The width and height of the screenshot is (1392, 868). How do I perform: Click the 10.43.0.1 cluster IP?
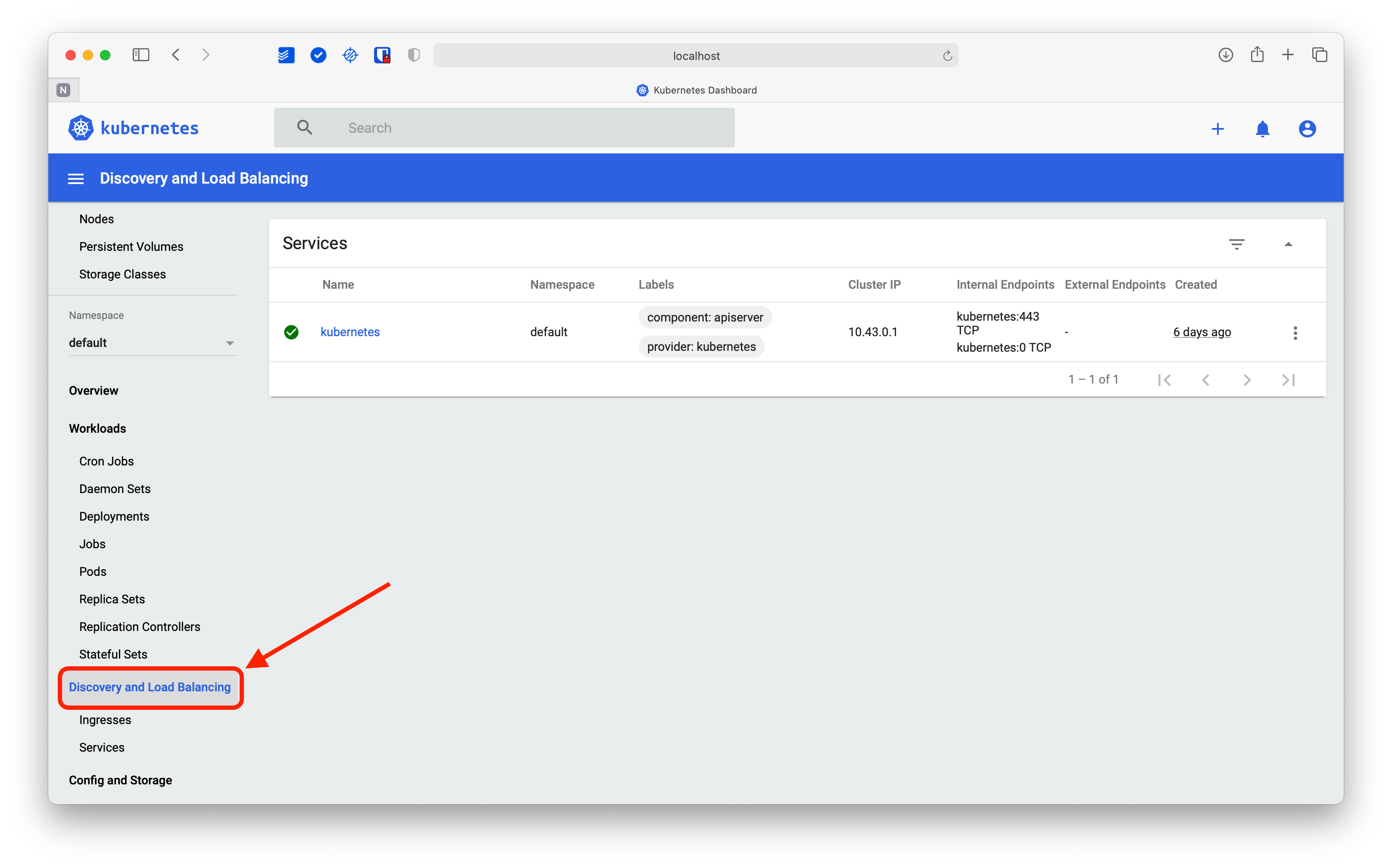(873, 332)
